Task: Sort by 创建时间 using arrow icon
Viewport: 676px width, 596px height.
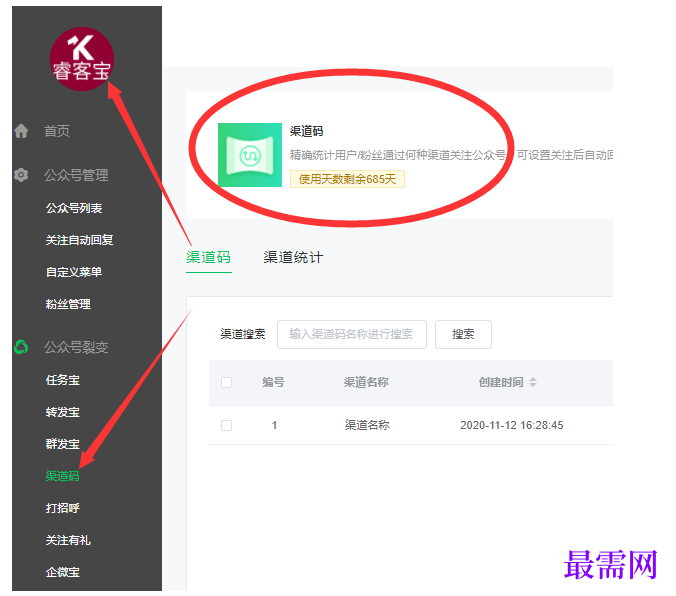Action: pos(533,382)
